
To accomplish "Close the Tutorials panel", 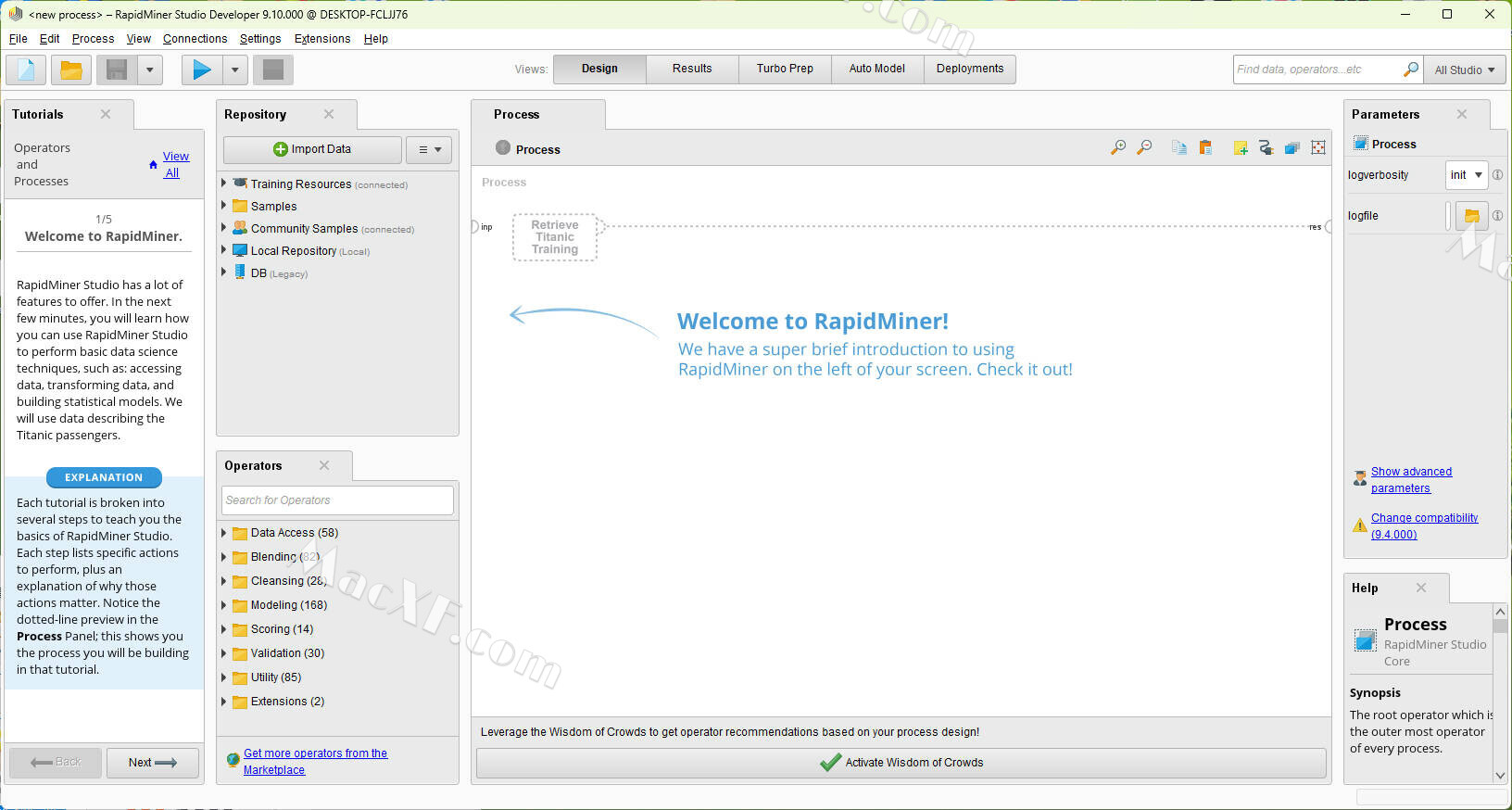I will click(x=106, y=114).
